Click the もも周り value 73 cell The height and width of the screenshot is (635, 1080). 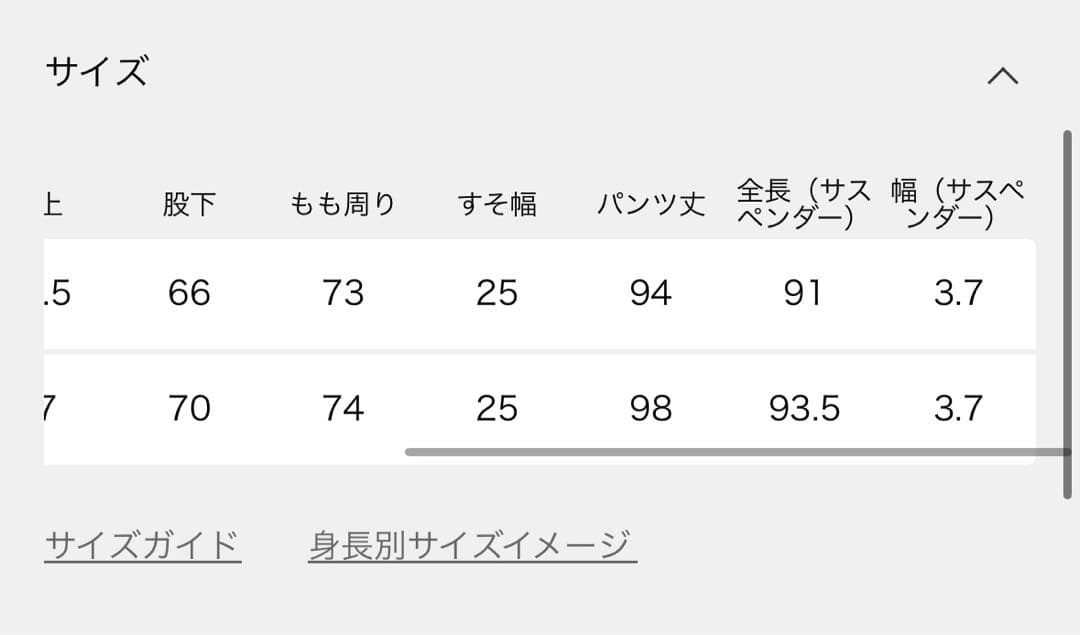point(343,293)
